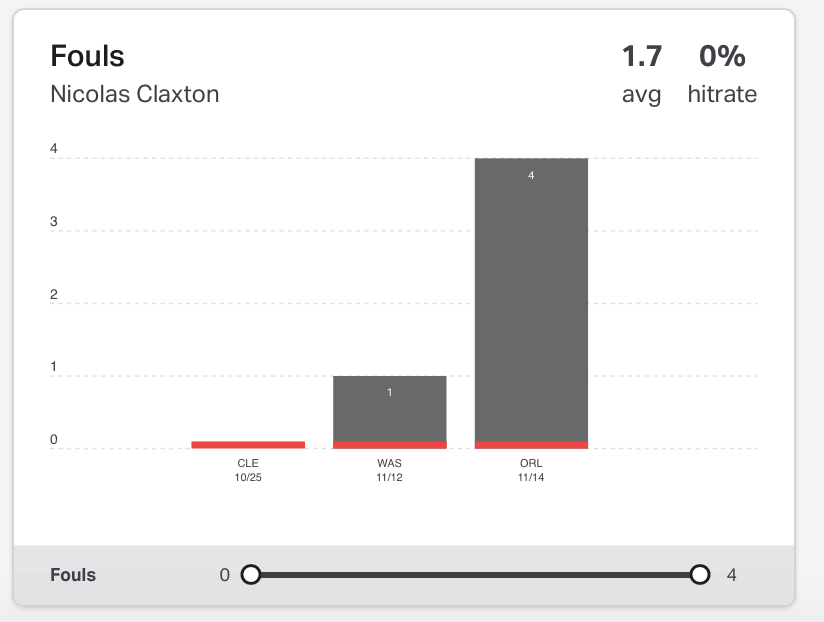Image resolution: width=824 pixels, height=622 pixels.
Task: Click the CLE 10/25 axis label
Action: (x=248, y=470)
